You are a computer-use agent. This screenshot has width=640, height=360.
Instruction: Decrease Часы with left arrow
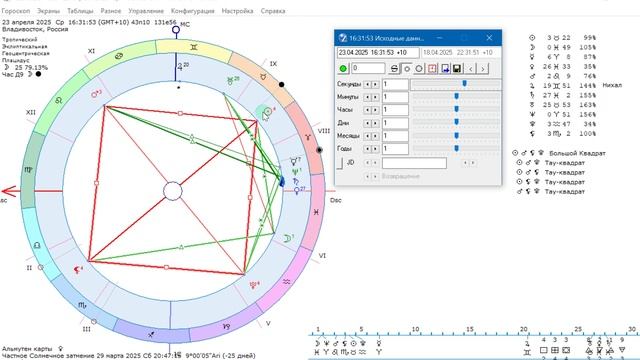click(x=367, y=110)
